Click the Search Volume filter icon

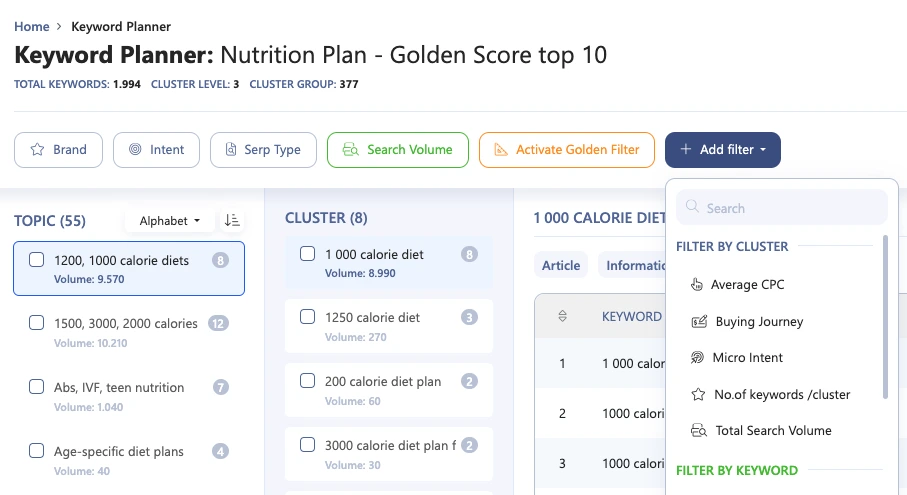tap(350, 150)
